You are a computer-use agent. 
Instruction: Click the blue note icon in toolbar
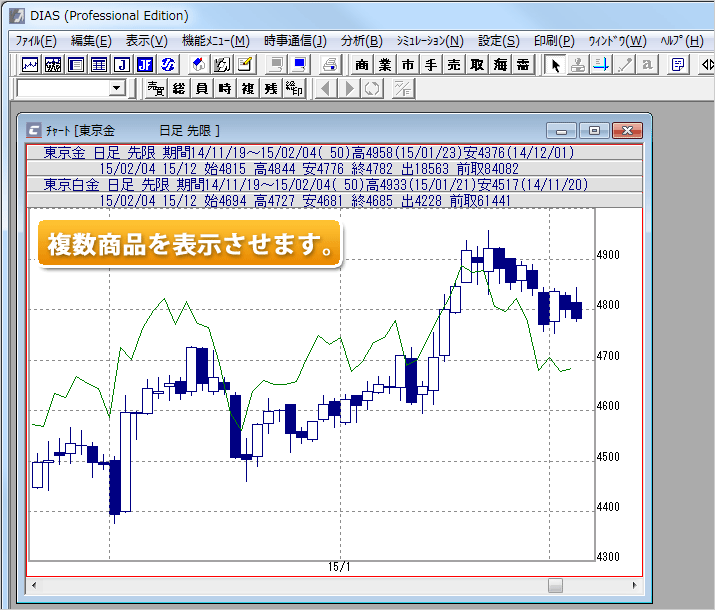[677, 65]
